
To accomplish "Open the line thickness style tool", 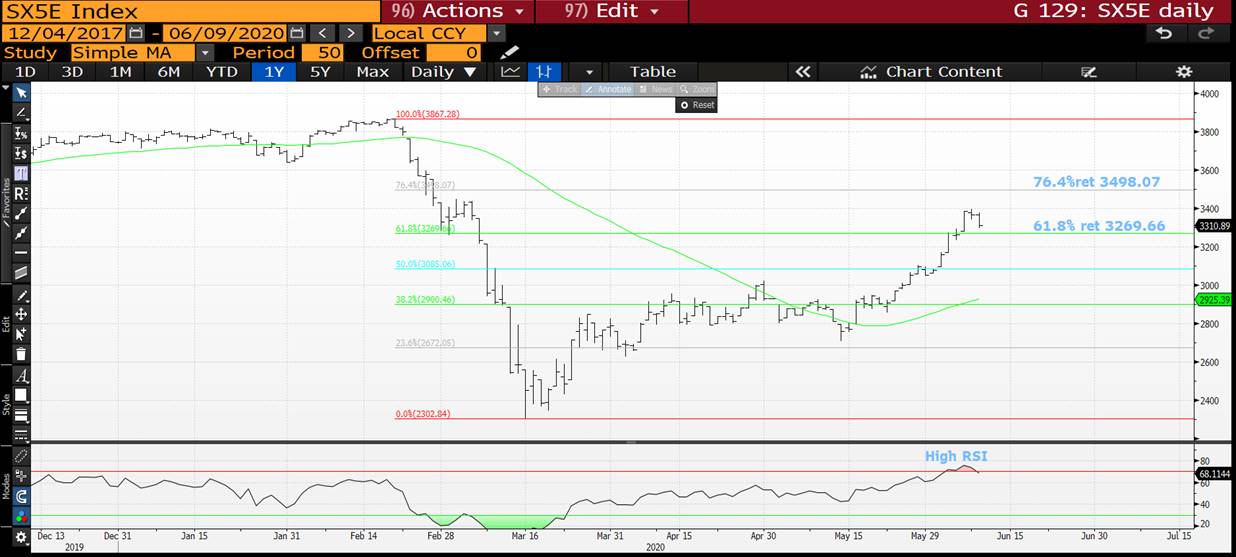I will [x=21, y=415].
